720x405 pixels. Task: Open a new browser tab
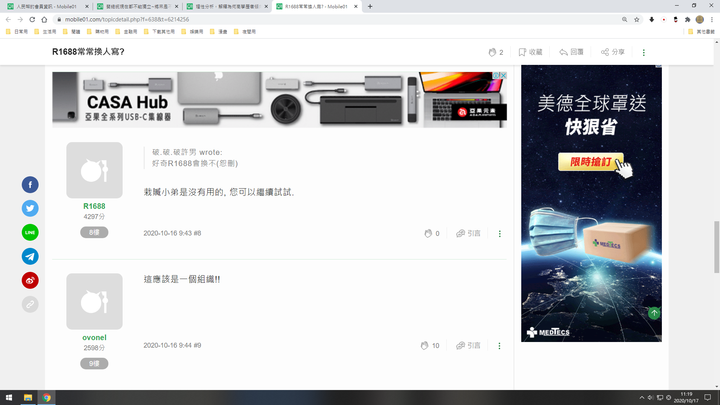(370, 6)
